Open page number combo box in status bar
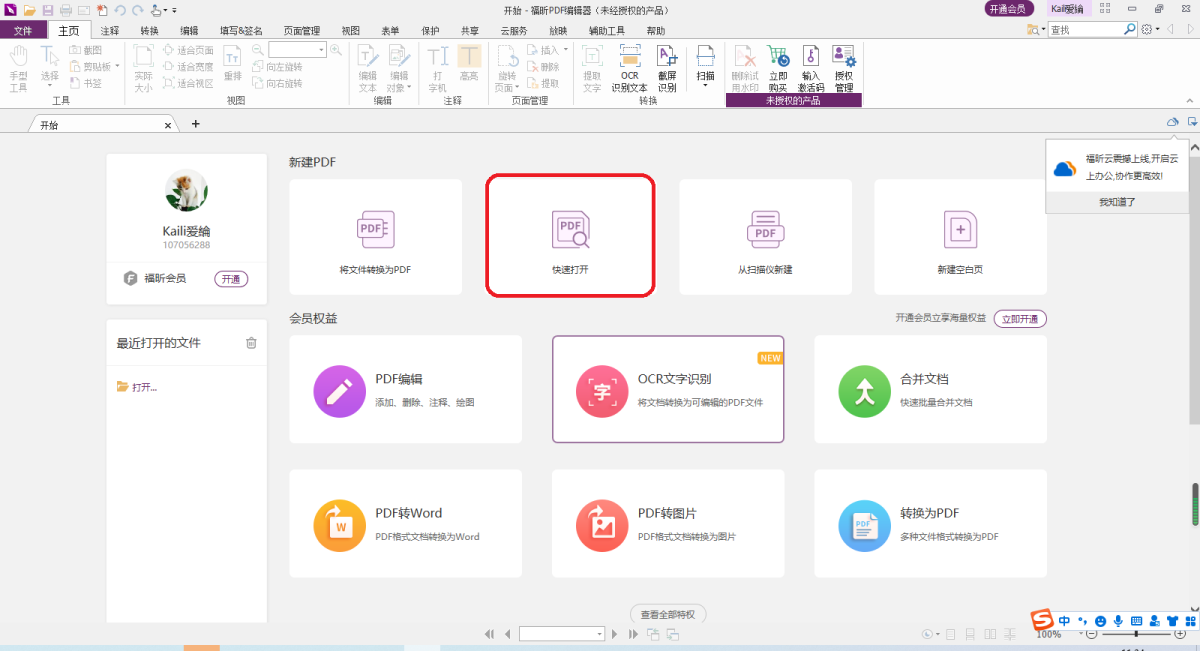The height and width of the screenshot is (651, 1200). 561,634
